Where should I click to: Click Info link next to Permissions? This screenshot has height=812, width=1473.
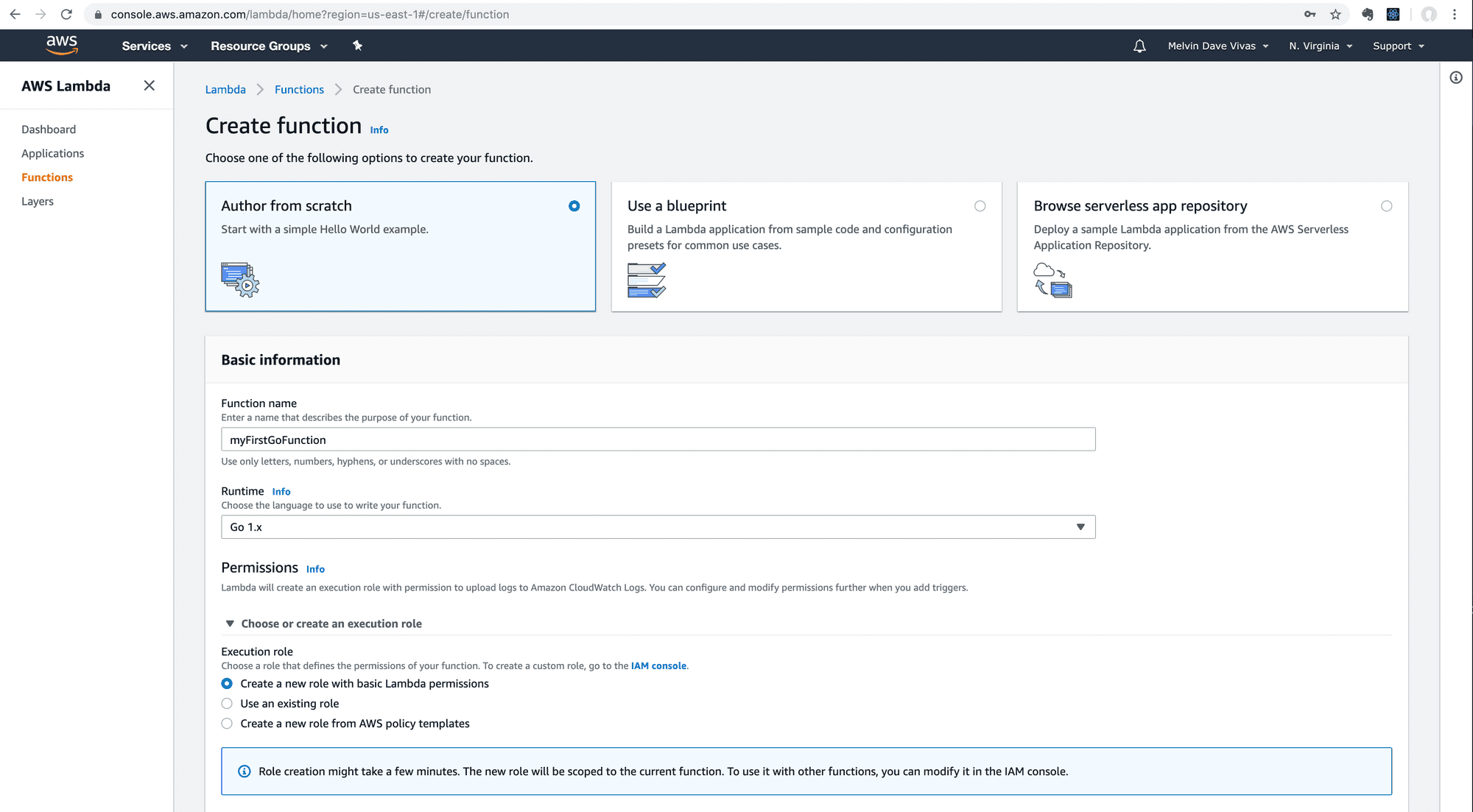pyautogui.click(x=315, y=569)
